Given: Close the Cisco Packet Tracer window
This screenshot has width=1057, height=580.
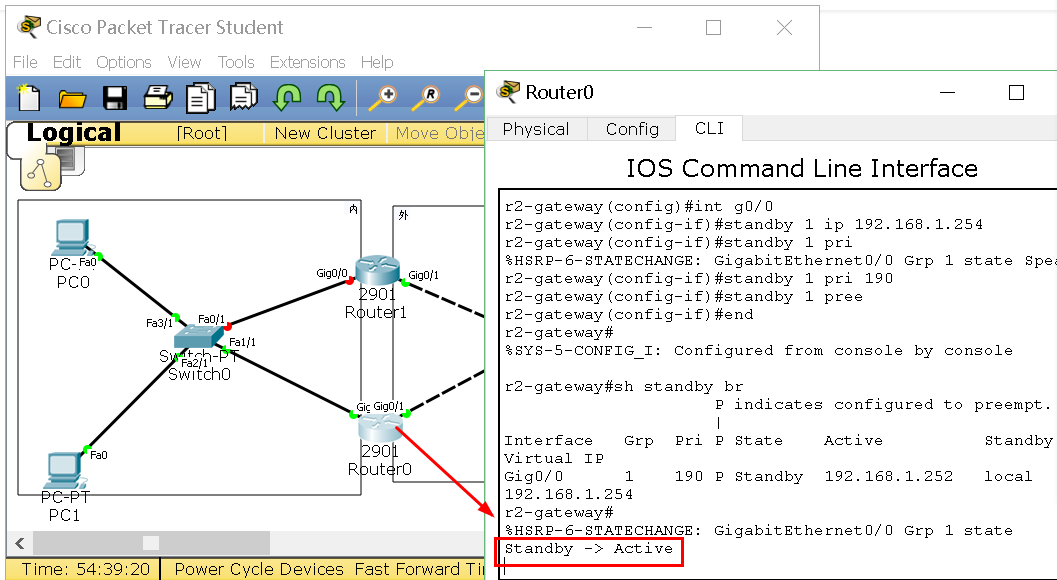Looking at the screenshot, I should (x=784, y=28).
